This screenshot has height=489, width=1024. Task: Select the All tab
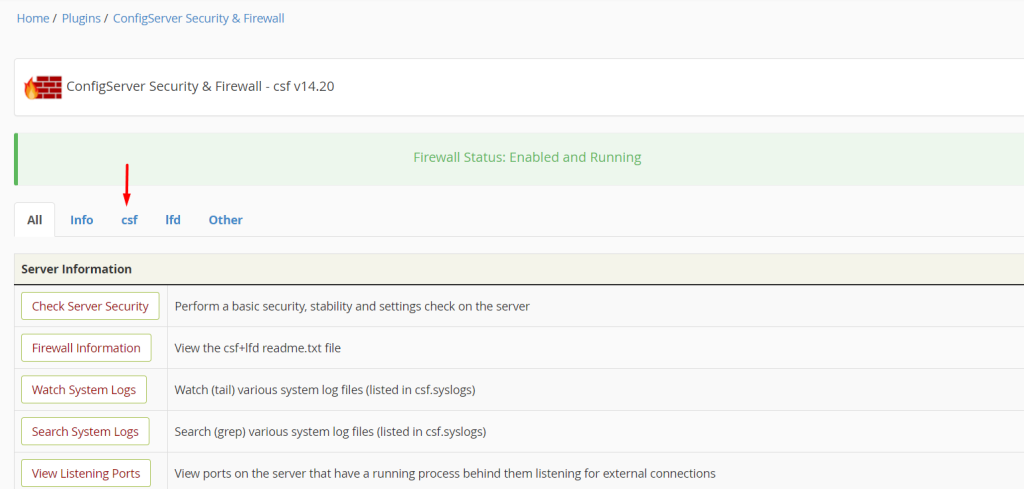click(x=35, y=220)
